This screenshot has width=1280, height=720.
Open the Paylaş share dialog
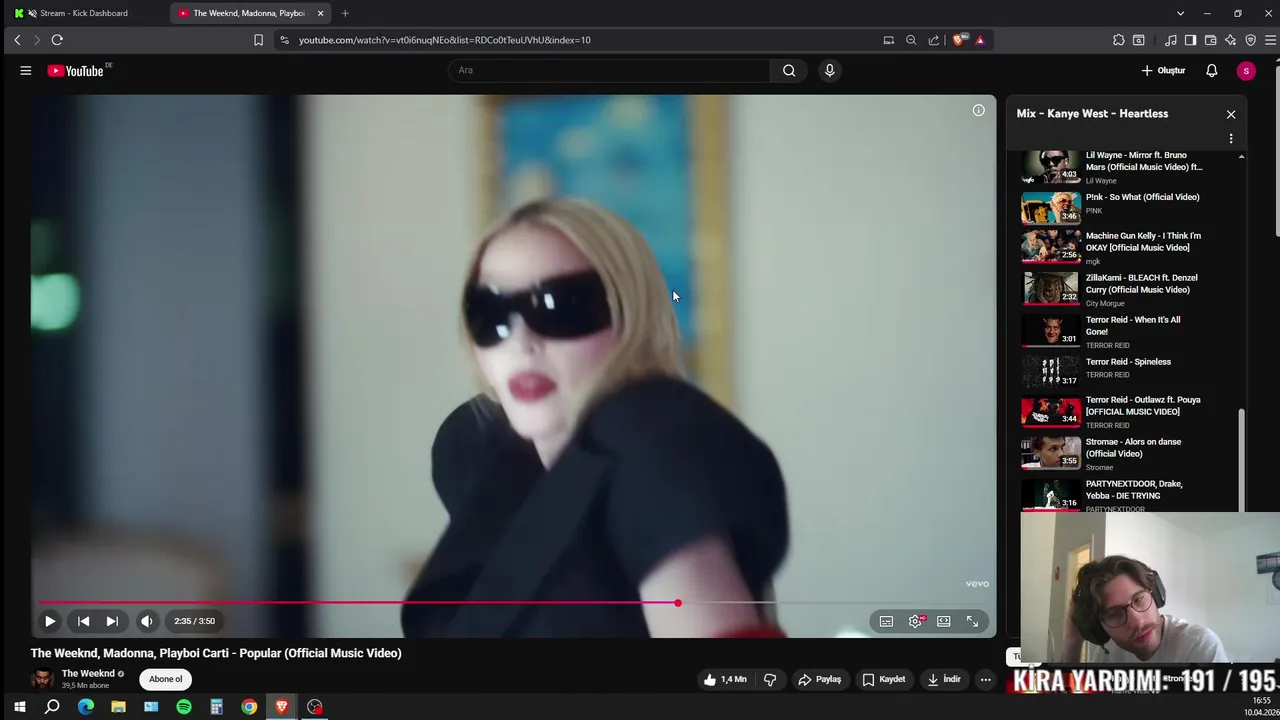tap(819, 679)
